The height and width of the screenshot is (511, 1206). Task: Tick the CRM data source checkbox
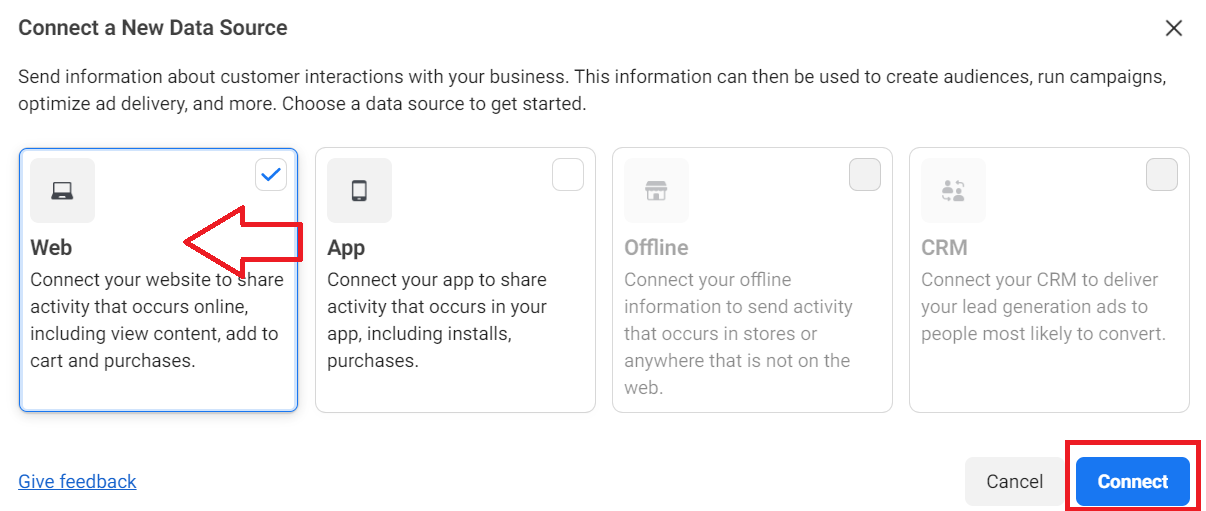coord(1162,175)
